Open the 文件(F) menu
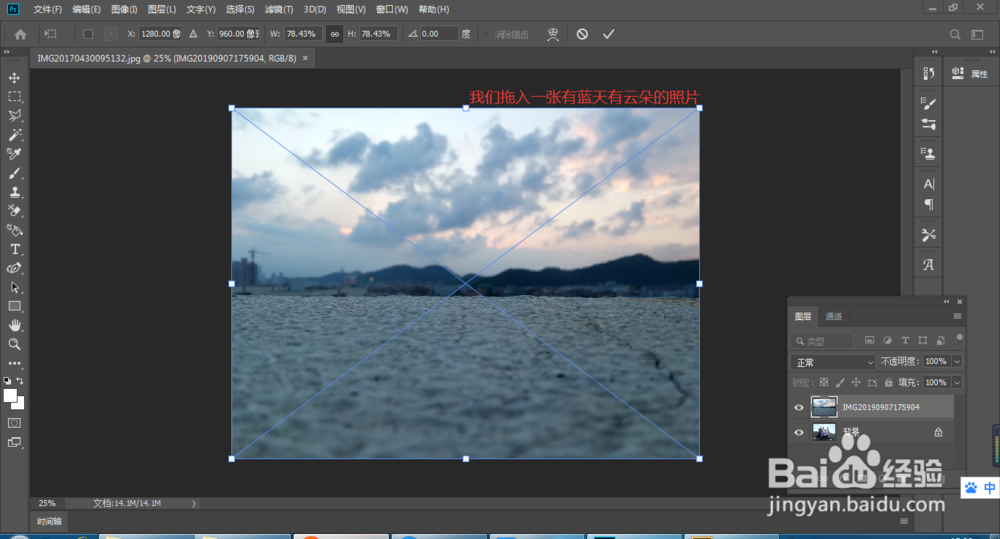 (x=48, y=10)
